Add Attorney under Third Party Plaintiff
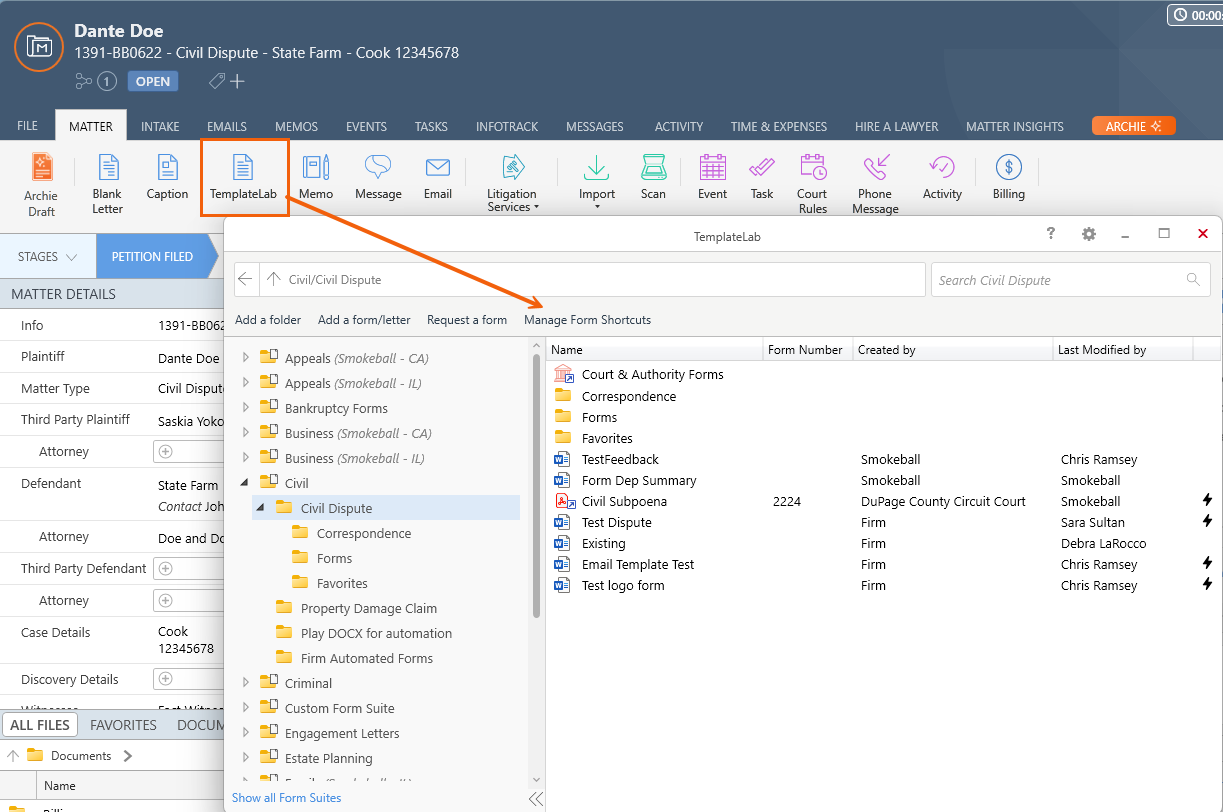This screenshot has width=1223, height=812. coord(166,452)
